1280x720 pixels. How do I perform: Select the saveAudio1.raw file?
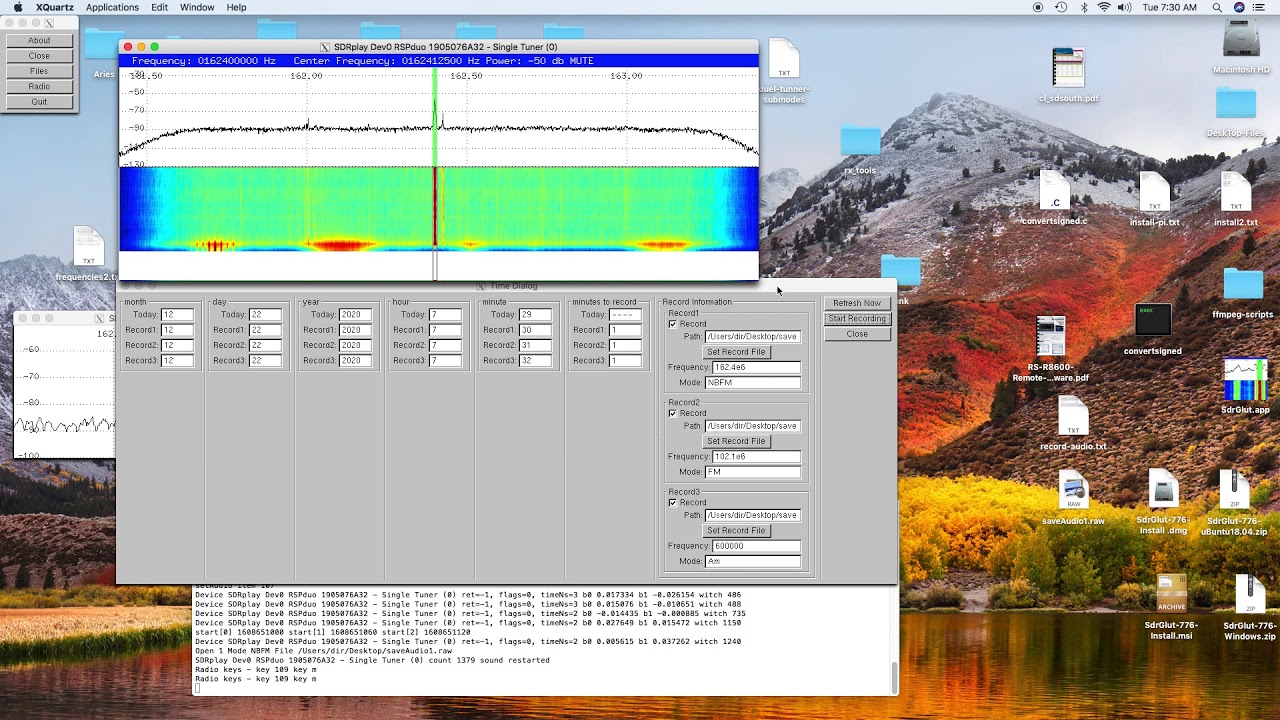1073,491
